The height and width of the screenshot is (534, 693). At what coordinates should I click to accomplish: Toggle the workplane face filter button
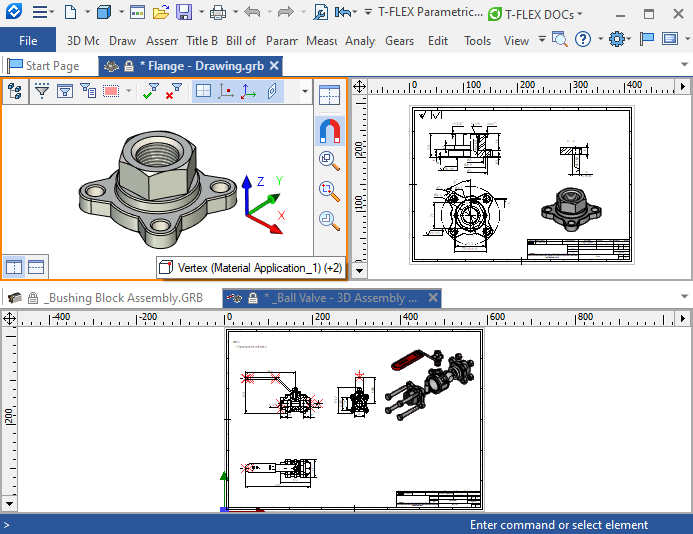click(x=272, y=91)
